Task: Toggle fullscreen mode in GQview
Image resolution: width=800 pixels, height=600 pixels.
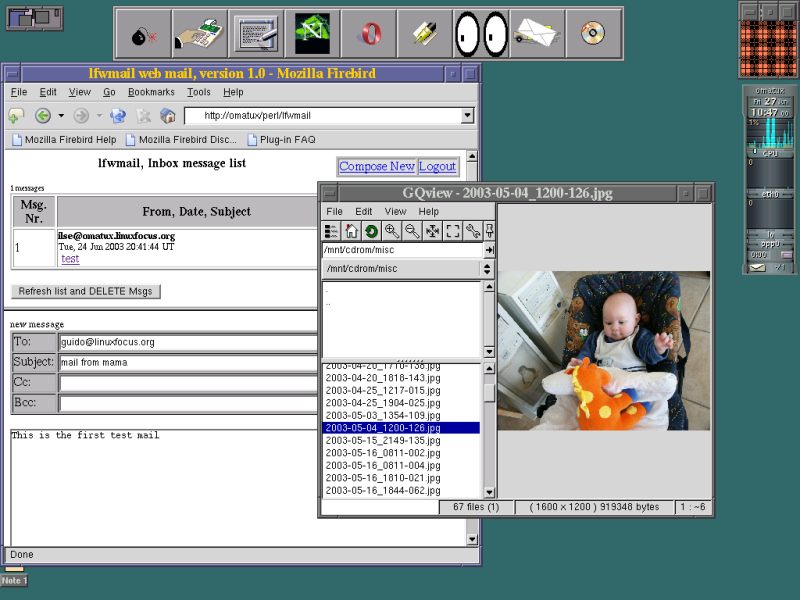Action: coord(453,231)
